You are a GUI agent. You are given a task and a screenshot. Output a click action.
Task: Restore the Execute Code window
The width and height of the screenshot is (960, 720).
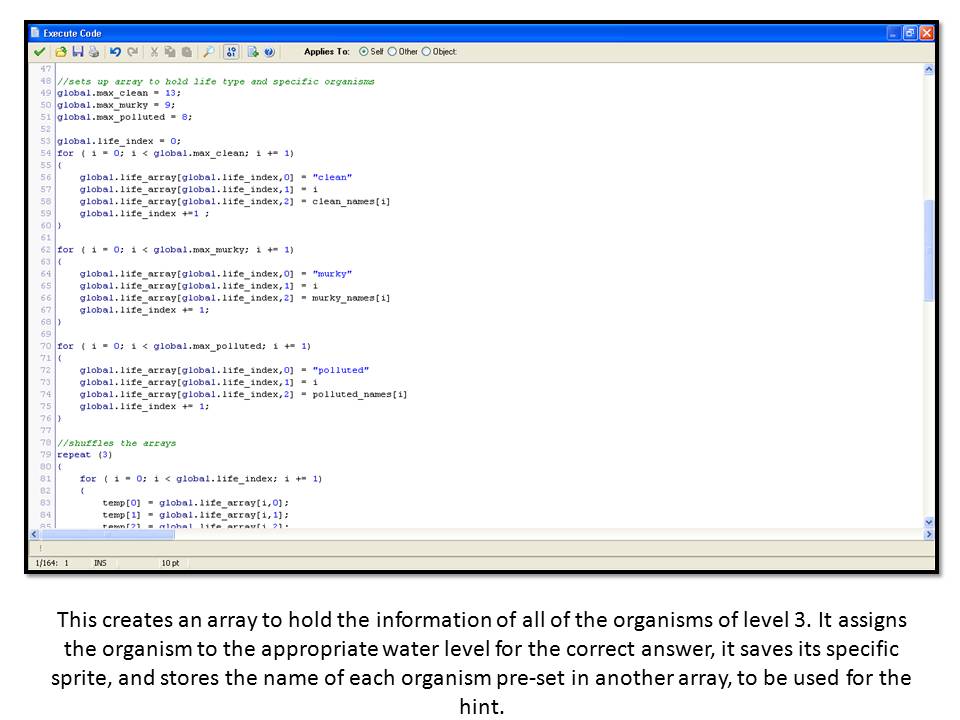910,33
